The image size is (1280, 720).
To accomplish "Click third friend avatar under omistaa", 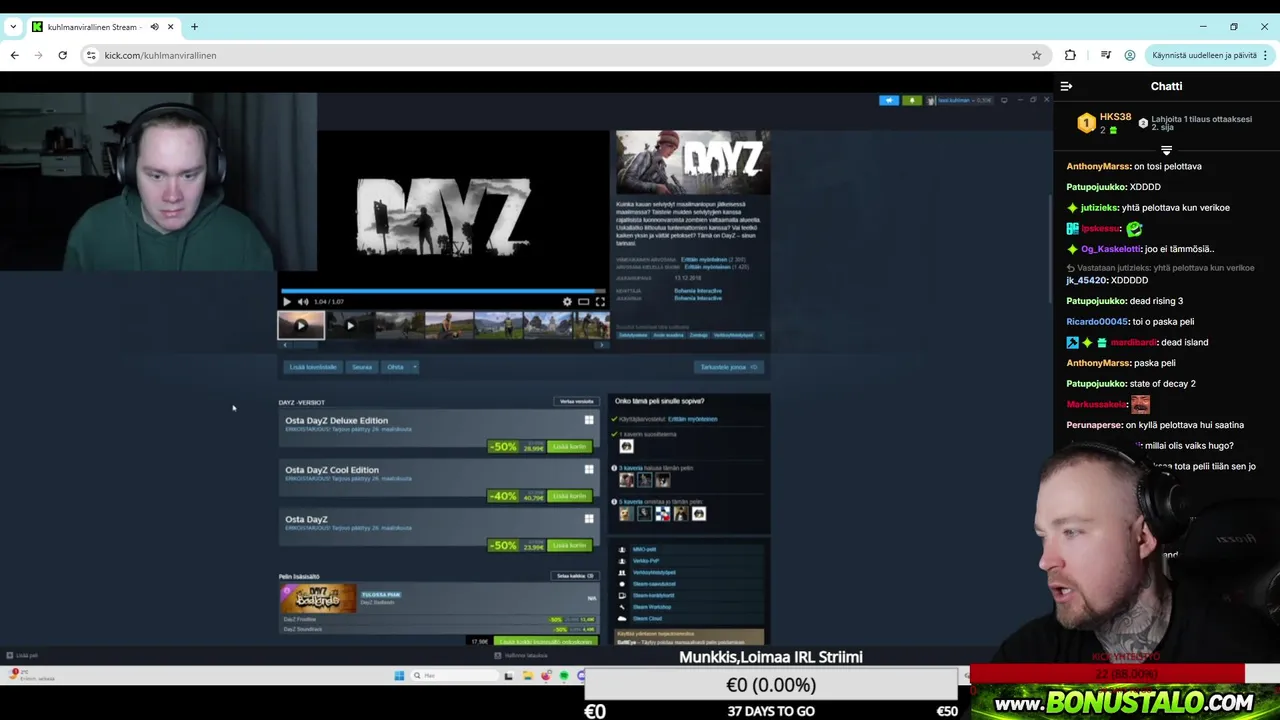I will point(662,514).
